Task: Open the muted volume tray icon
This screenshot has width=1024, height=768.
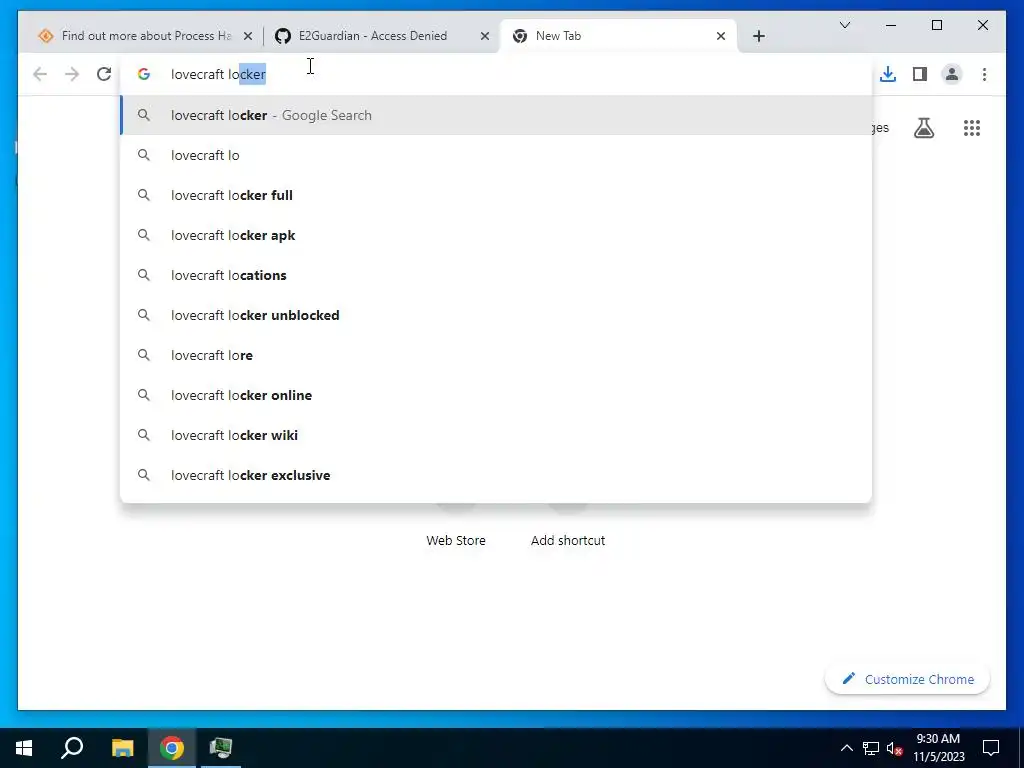Action: coord(895,748)
